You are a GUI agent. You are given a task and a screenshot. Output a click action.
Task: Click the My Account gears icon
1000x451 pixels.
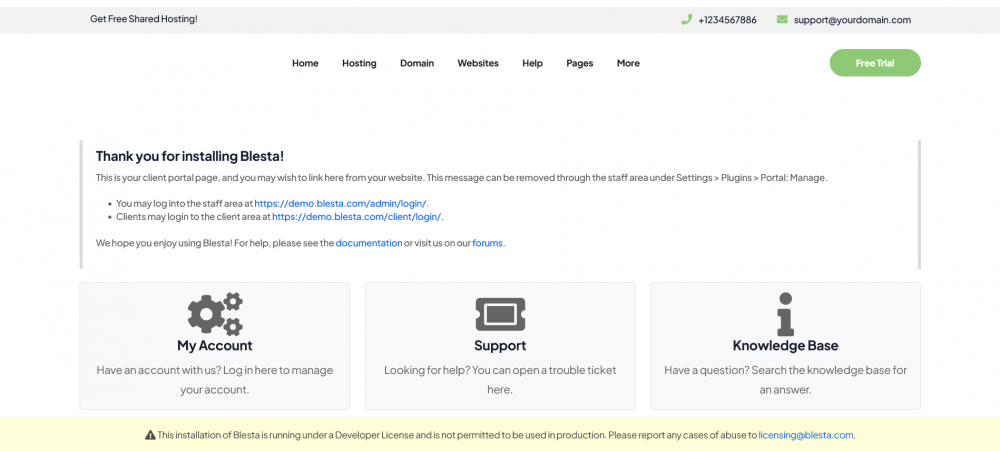click(x=215, y=314)
